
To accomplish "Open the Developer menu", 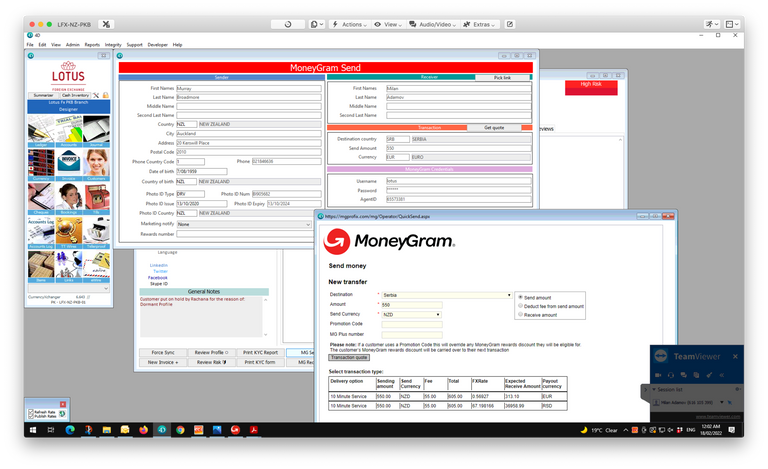I will pyautogui.click(x=157, y=45).
